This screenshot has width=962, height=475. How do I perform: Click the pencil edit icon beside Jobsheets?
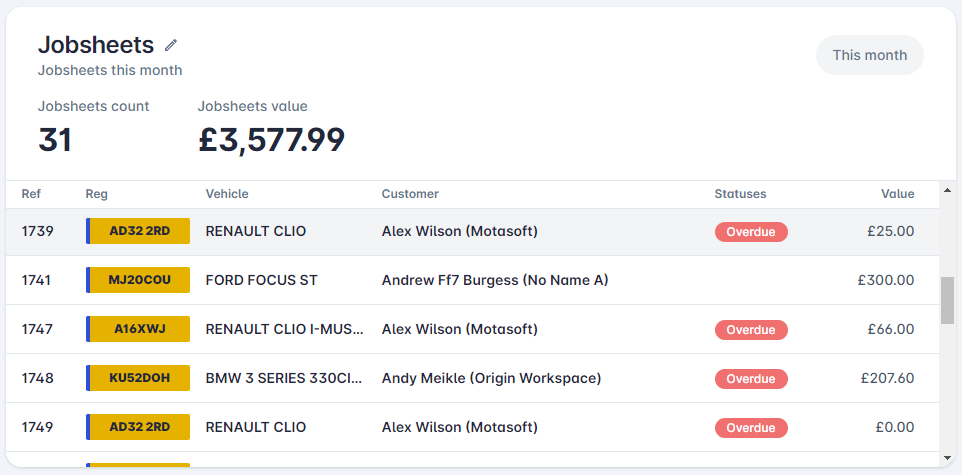171,45
